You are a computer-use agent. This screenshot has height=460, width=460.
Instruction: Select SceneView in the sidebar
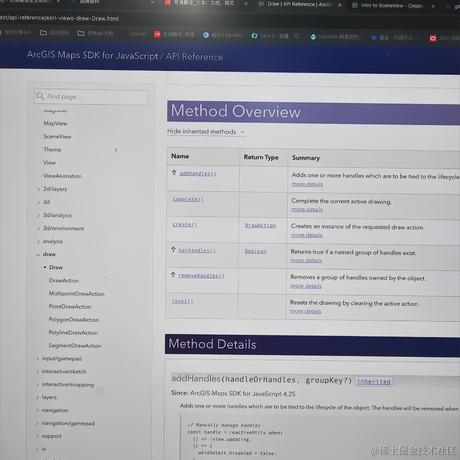(57, 136)
